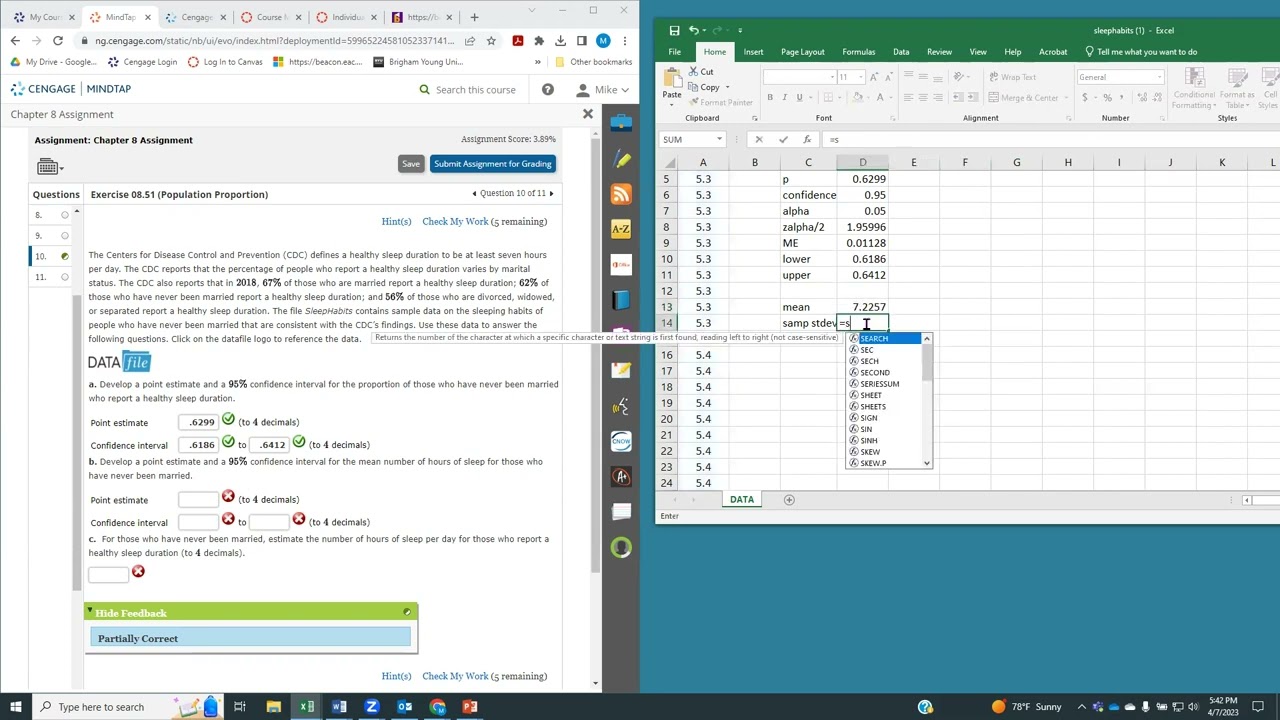Viewport: 1280px width, 720px height.
Task: Click the Cut scissors icon
Action: tap(693, 72)
